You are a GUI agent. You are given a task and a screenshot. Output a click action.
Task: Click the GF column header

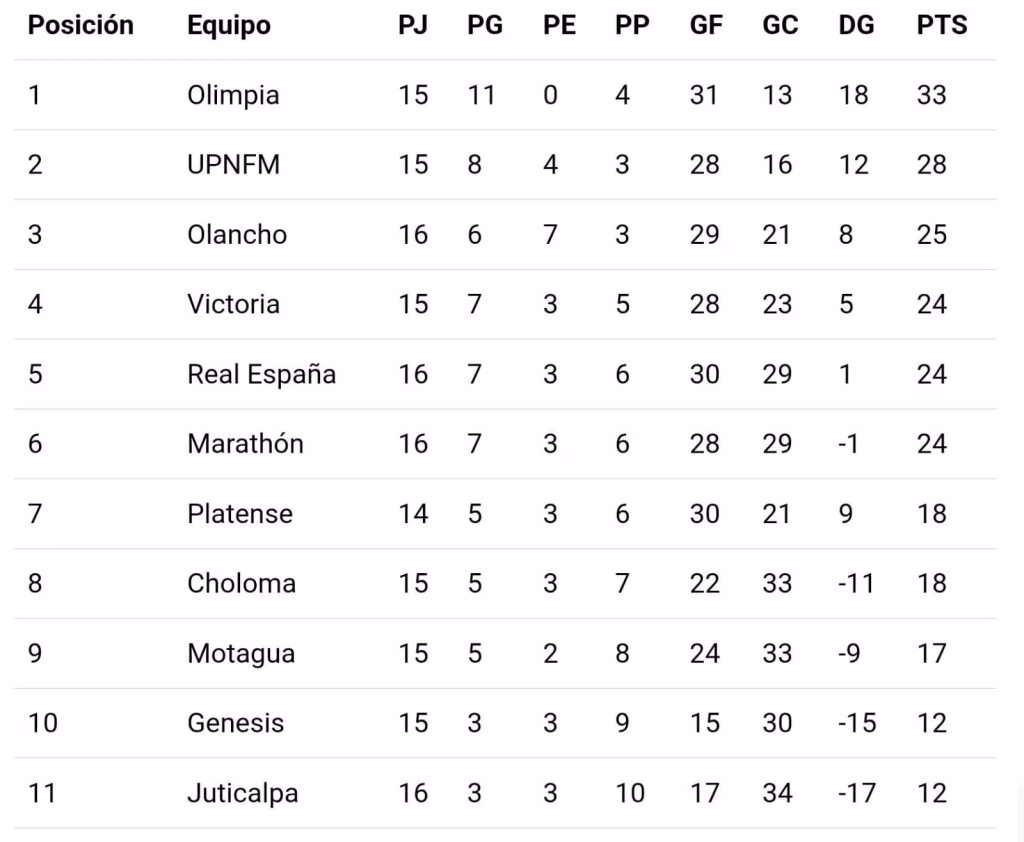coord(706,26)
